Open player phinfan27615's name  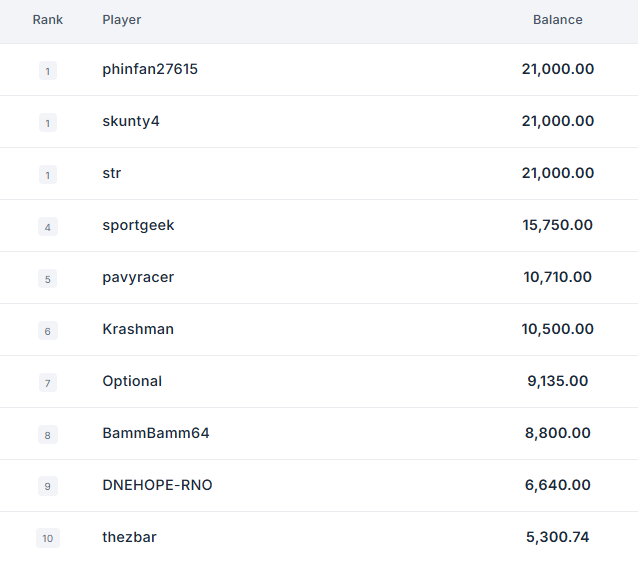pyautogui.click(x=150, y=69)
